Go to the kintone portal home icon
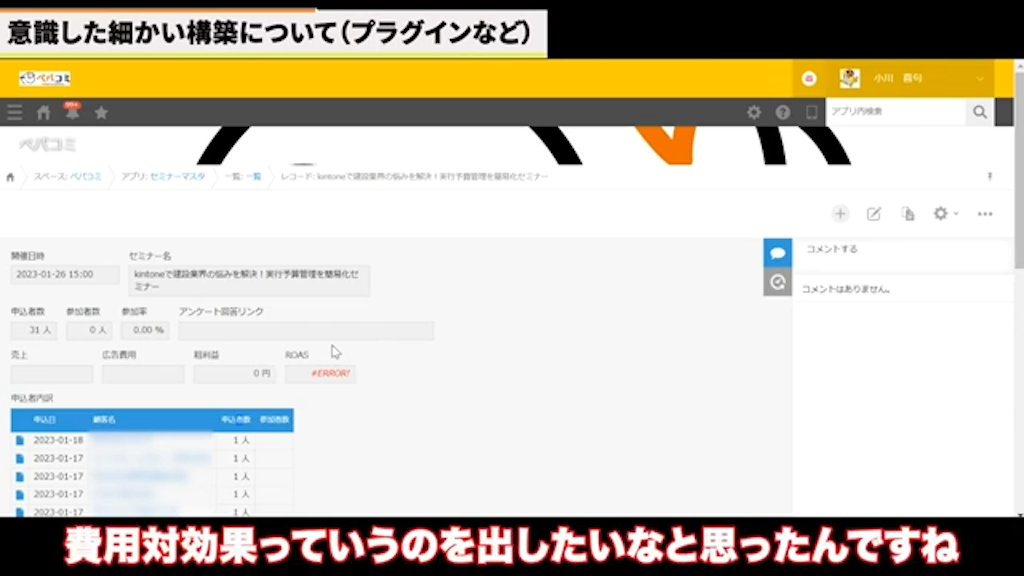Viewport: 1024px width, 576px height. (43, 113)
